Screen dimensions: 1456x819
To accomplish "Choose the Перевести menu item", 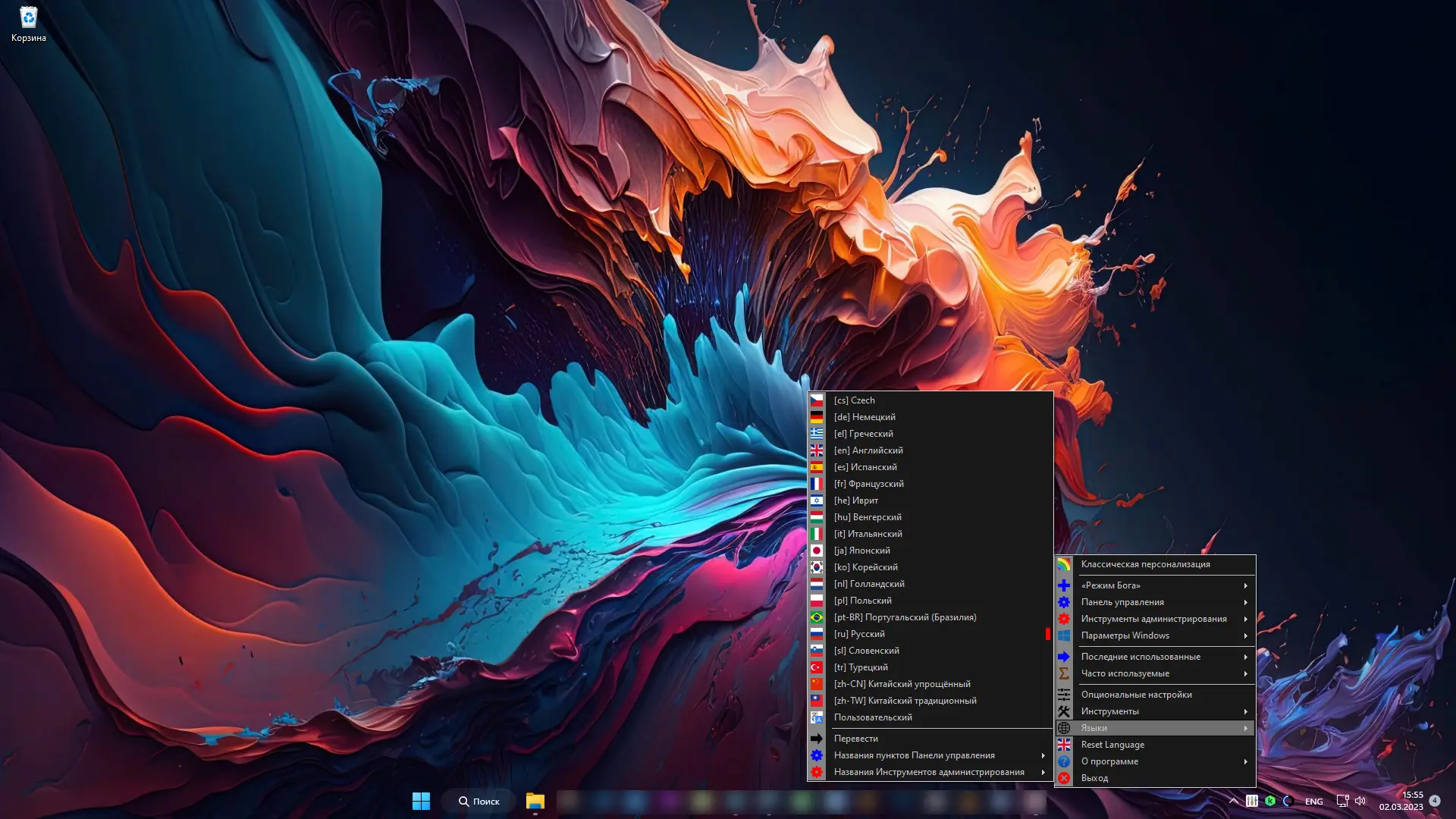I will pyautogui.click(x=855, y=739).
